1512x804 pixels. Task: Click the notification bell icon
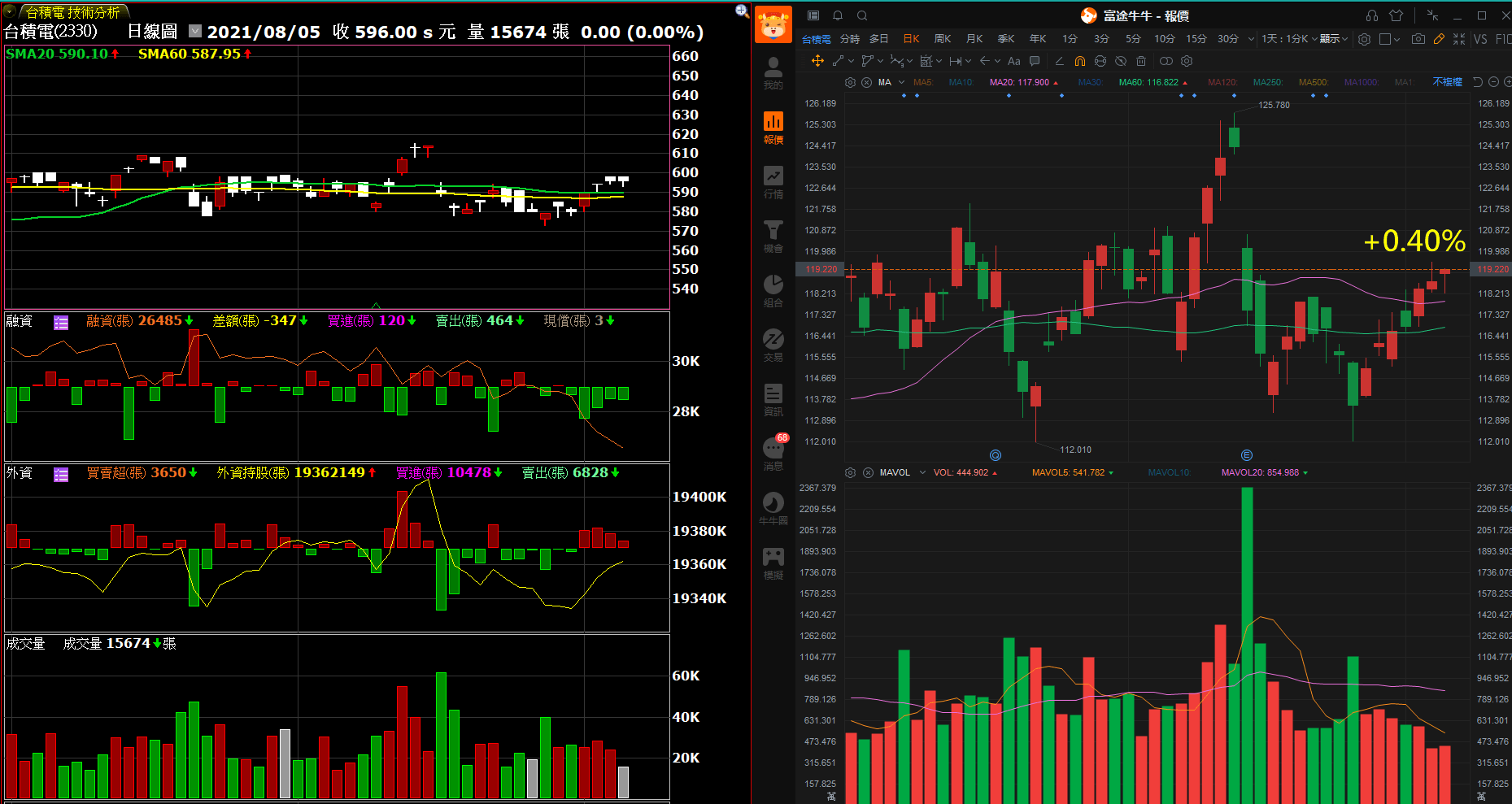[x=837, y=15]
